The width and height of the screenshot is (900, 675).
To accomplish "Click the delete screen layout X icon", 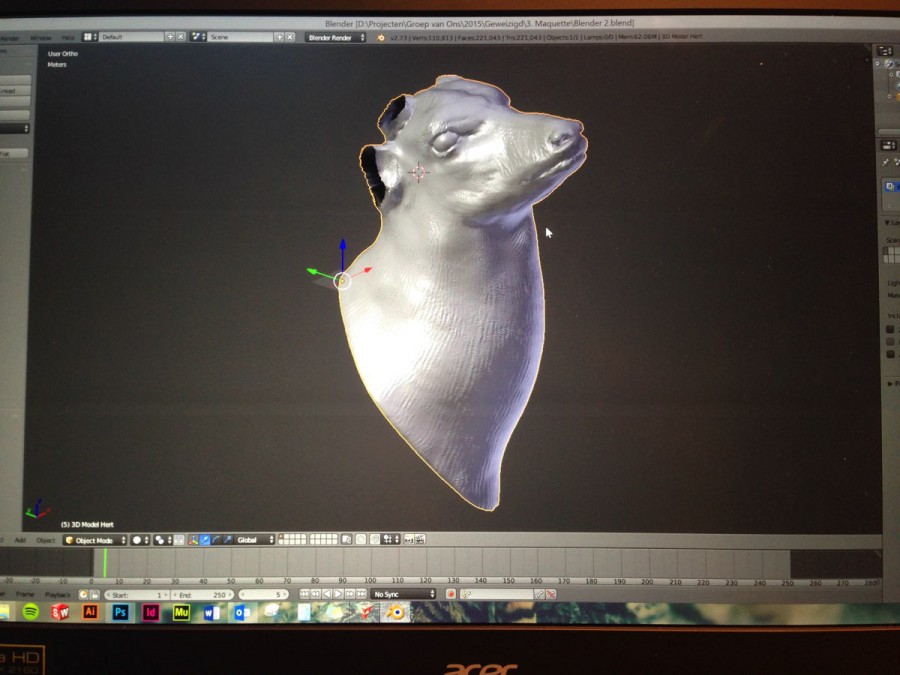I will tap(181, 37).
